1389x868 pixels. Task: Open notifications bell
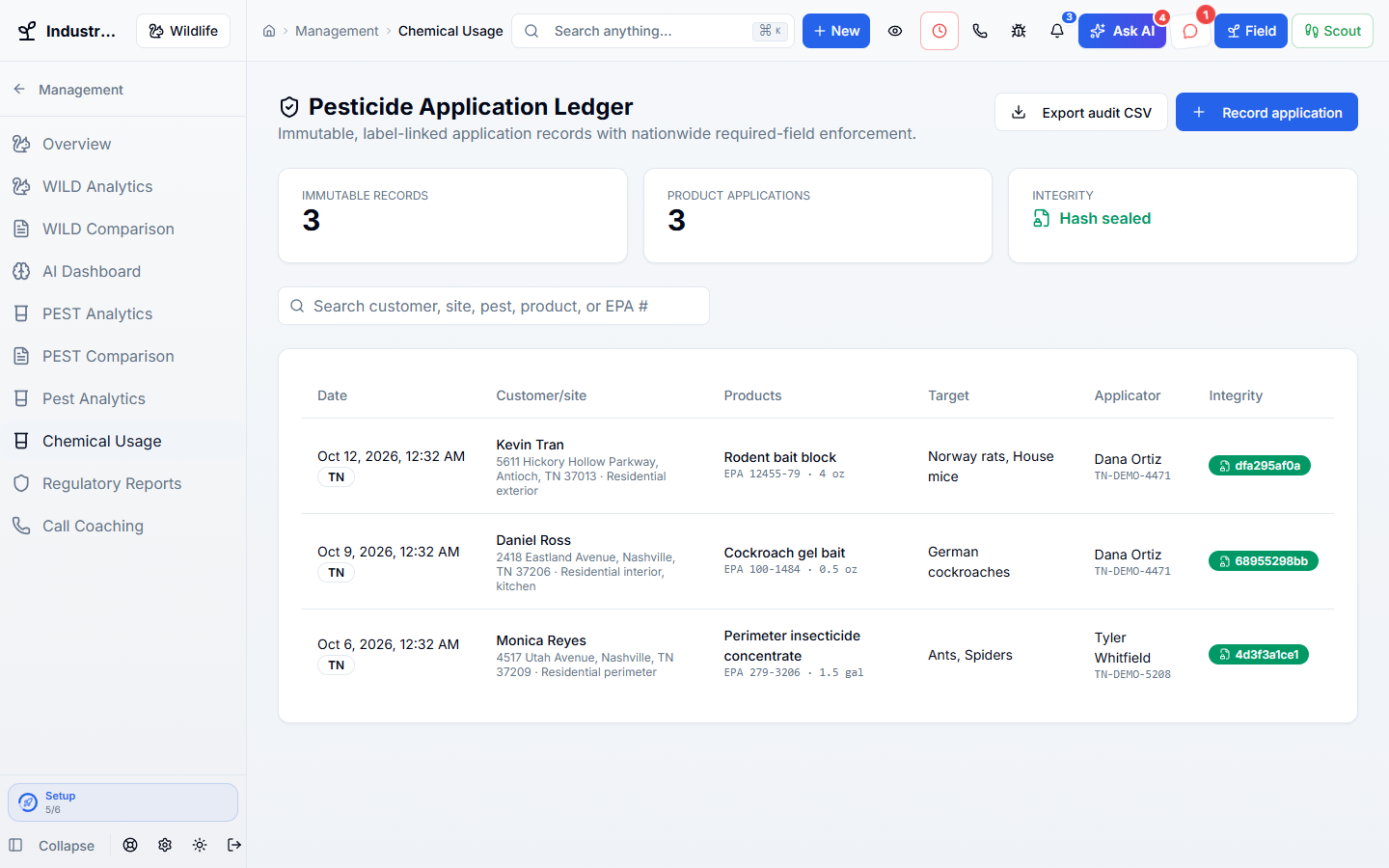[x=1057, y=31]
